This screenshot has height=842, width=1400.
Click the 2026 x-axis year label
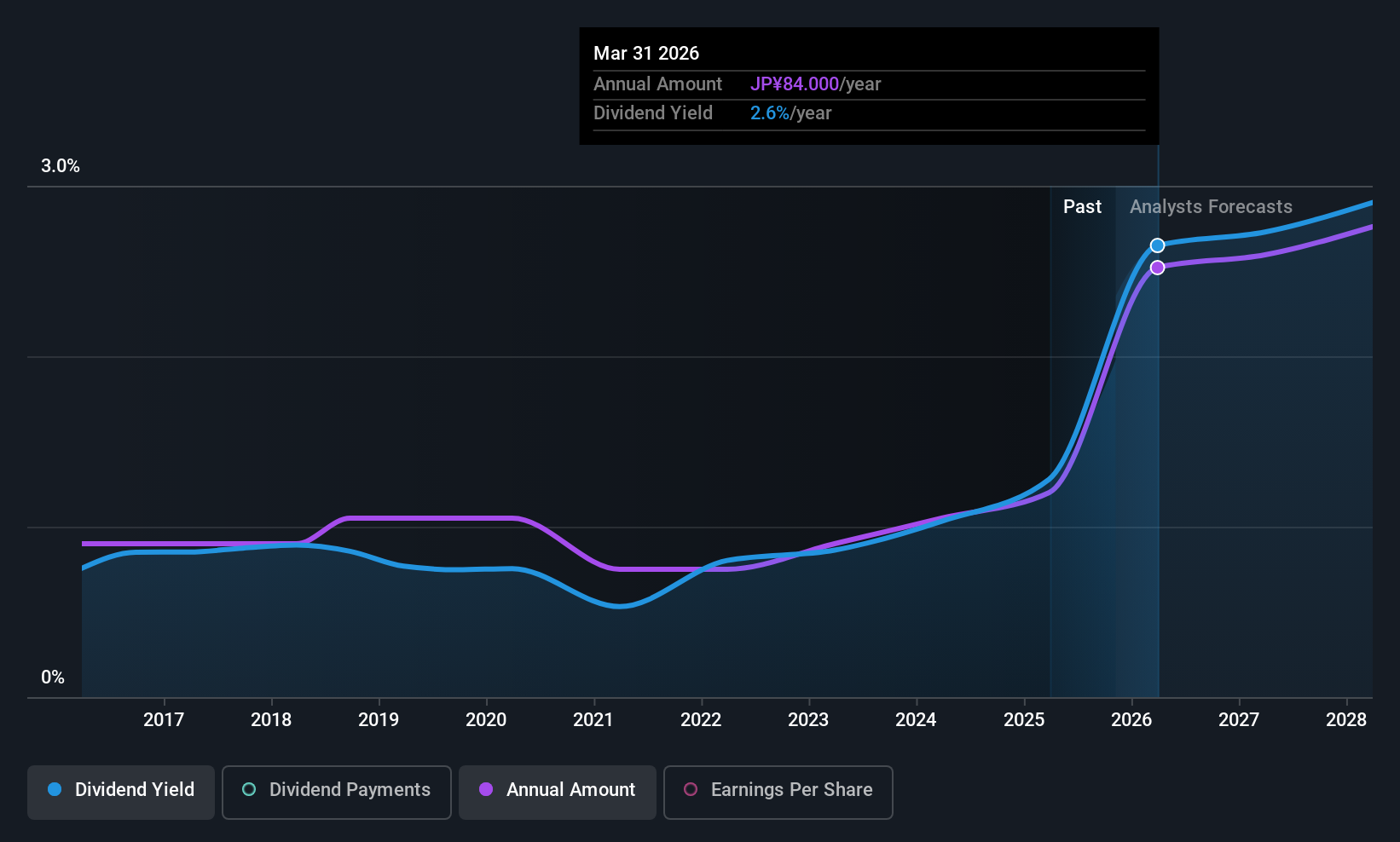pyautogui.click(x=1131, y=720)
